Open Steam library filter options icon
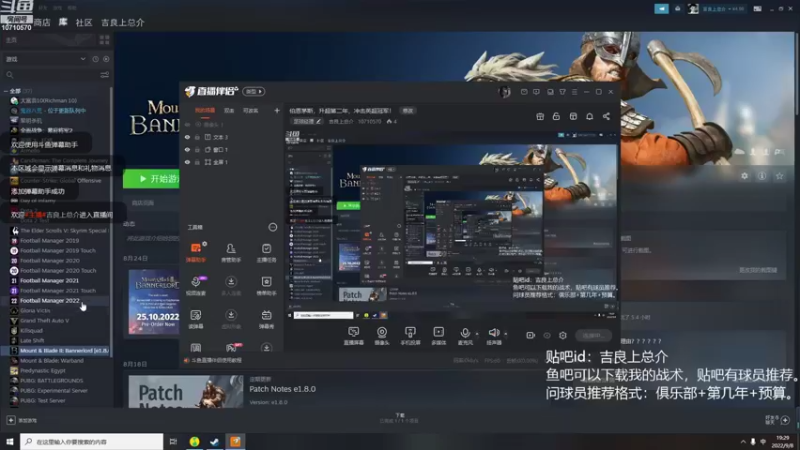This screenshot has height=450, width=800. (105, 75)
